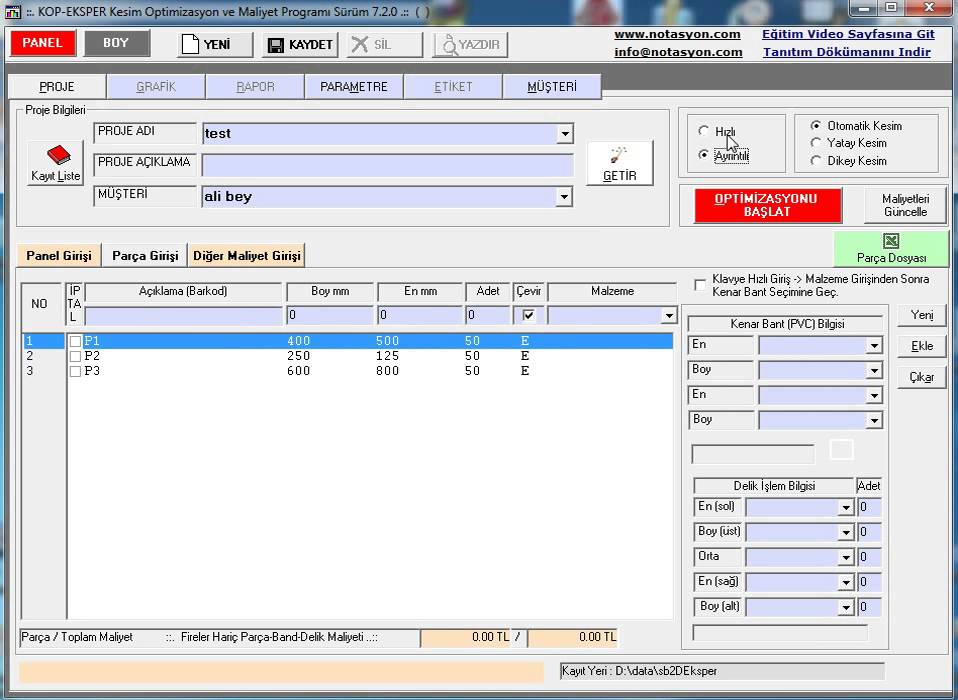This screenshot has height=700, width=958.
Task: Open the Malzeme dropdown in entry row
Action: coord(669,316)
